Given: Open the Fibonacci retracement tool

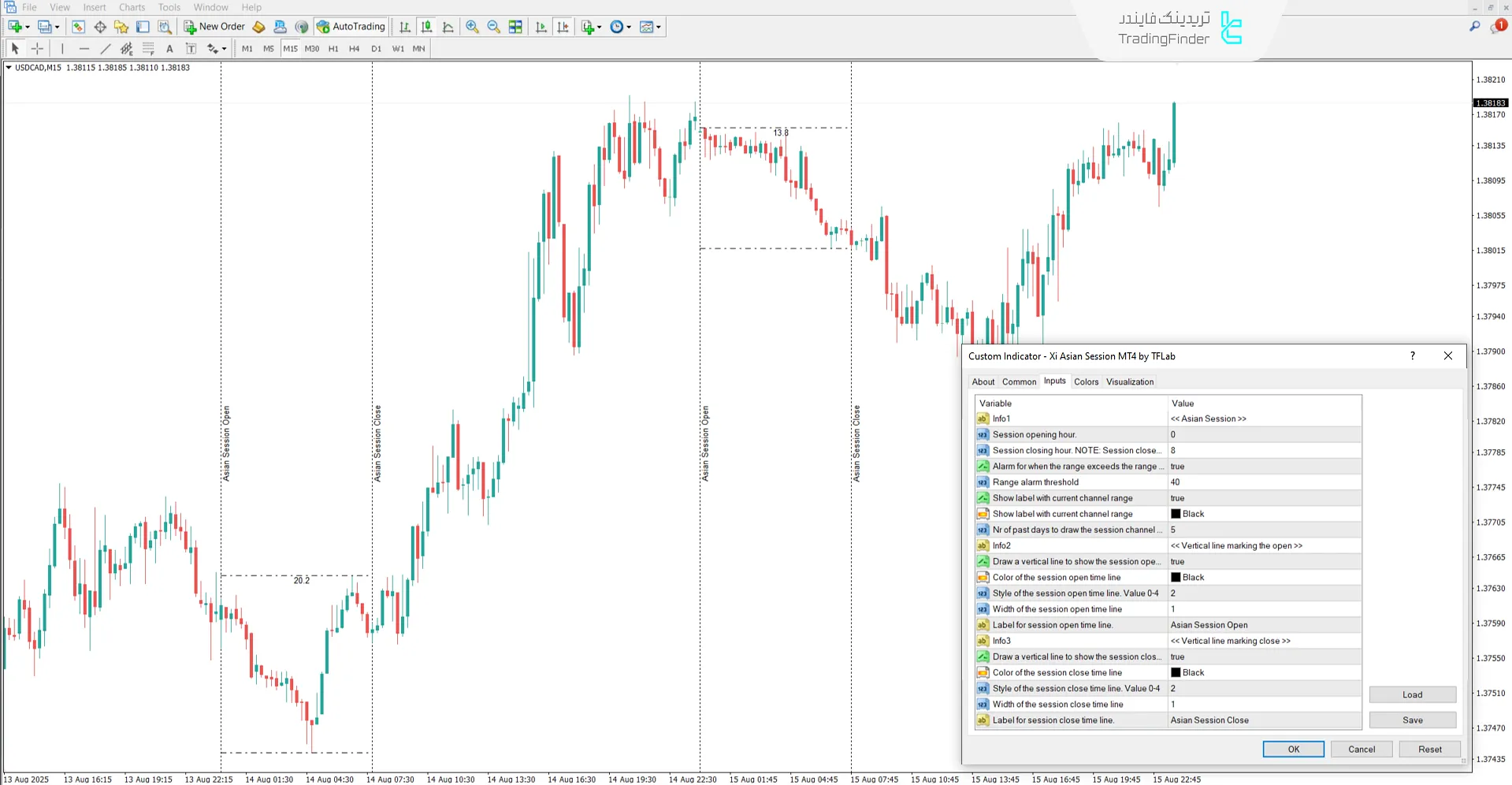Looking at the screenshot, I should point(148,49).
